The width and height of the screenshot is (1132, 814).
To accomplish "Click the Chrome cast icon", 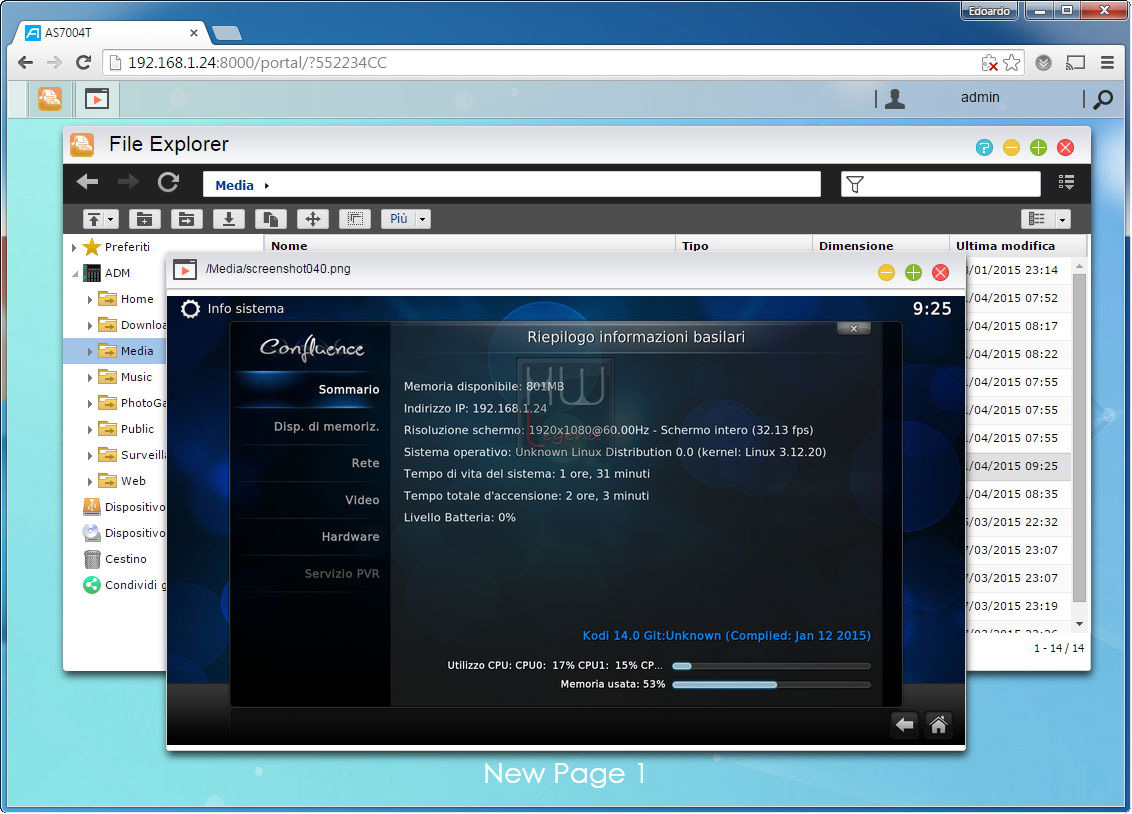I will click(1075, 63).
